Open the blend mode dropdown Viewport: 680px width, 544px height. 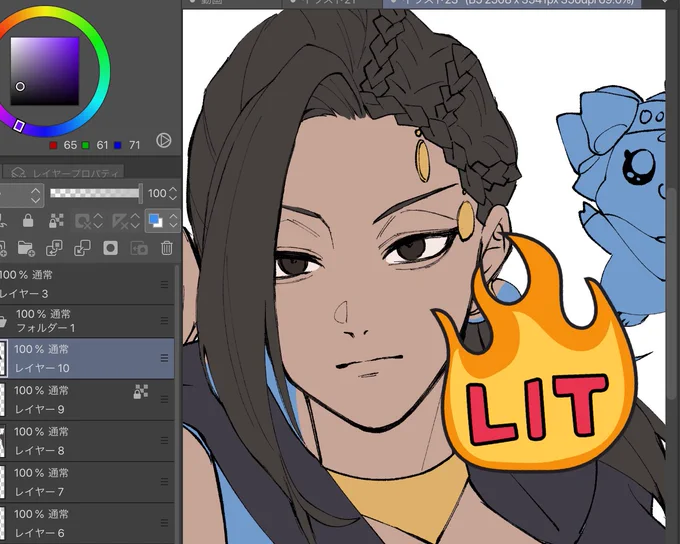point(21,196)
